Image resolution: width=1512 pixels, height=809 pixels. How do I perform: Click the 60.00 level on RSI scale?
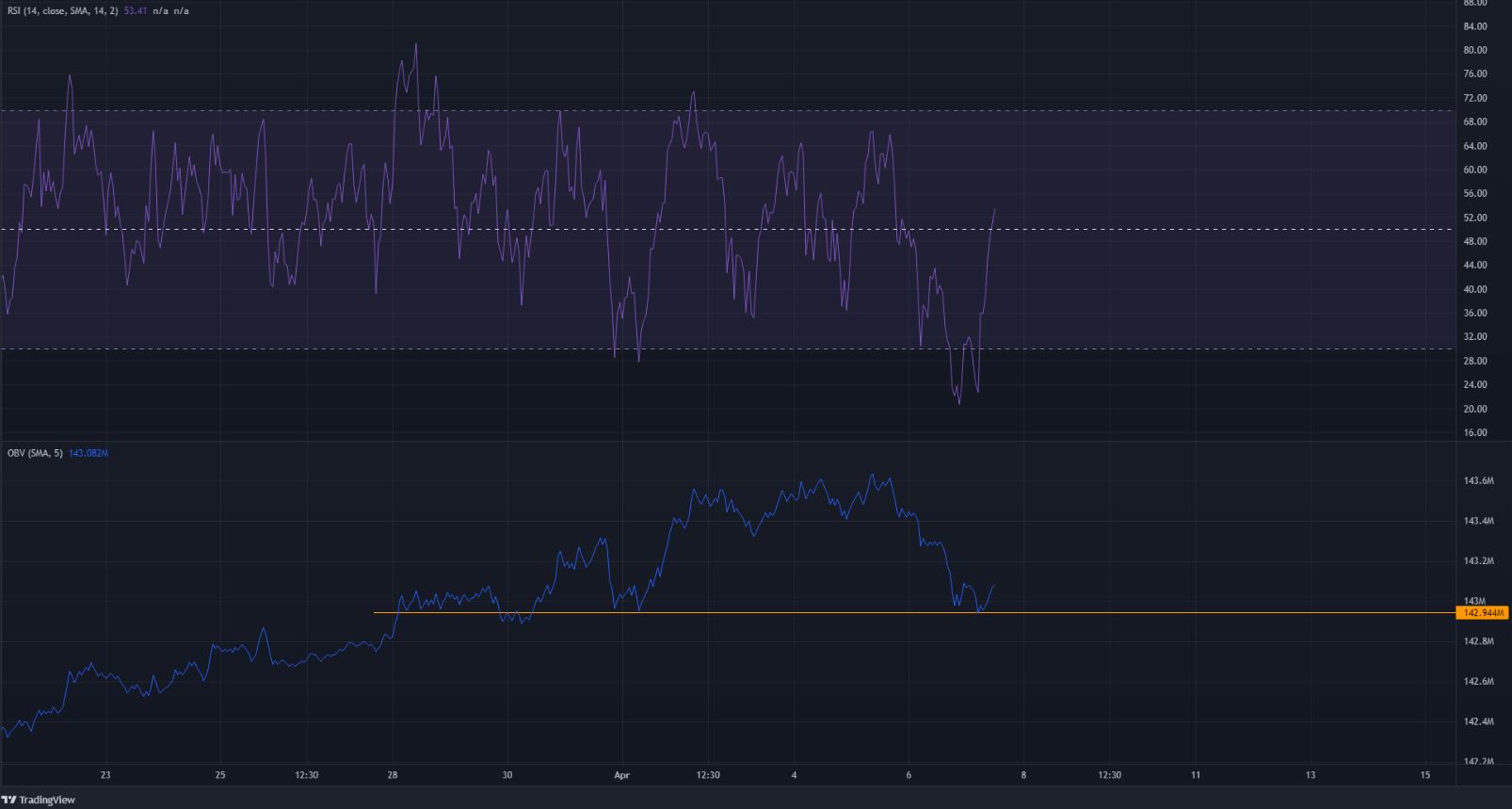[1475, 170]
